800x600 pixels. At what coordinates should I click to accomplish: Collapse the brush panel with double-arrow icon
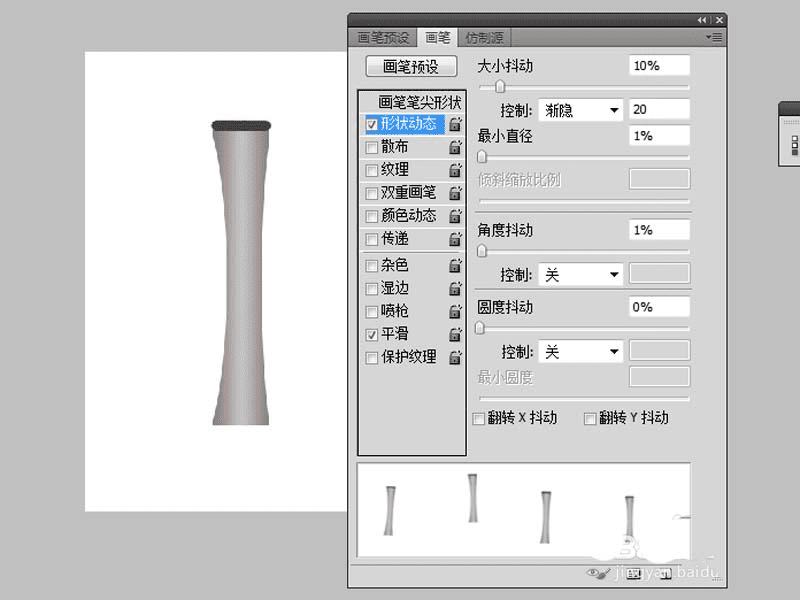pos(702,20)
